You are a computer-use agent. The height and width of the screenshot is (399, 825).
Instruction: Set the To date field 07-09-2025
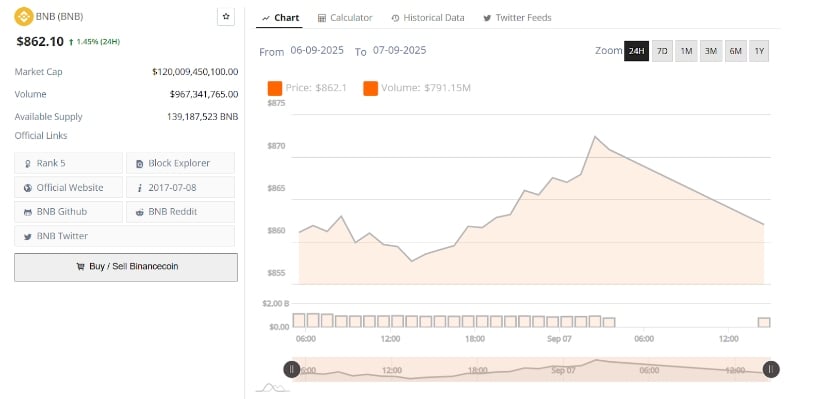click(399, 51)
